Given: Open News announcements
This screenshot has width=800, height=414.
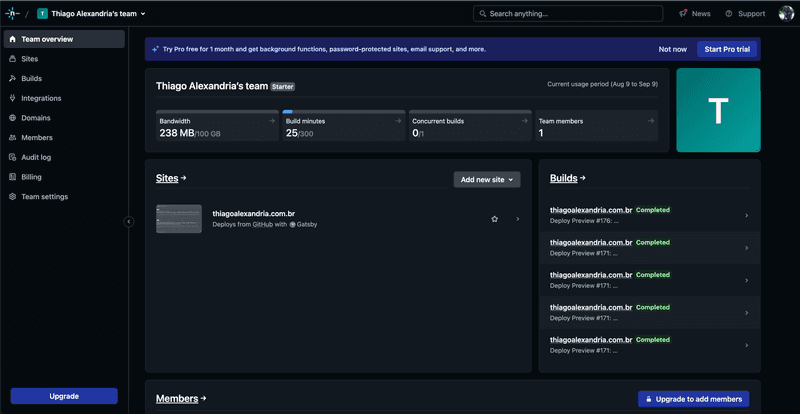Looking at the screenshot, I should pos(694,14).
